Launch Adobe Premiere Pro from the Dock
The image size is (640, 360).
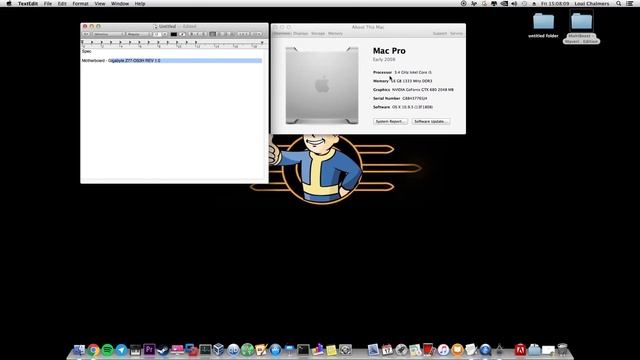tap(149, 350)
